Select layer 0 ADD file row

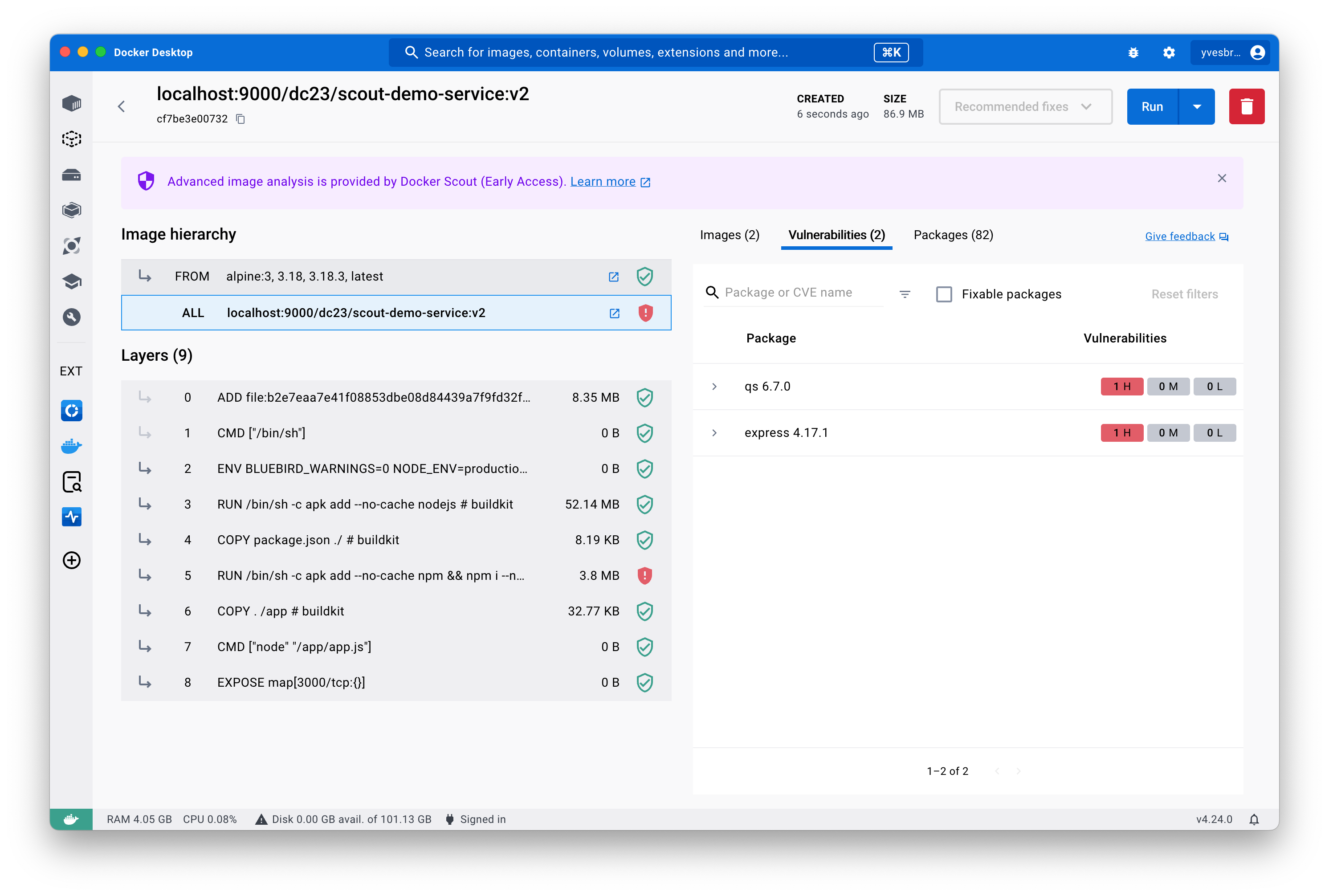pyautogui.click(x=396, y=397)
